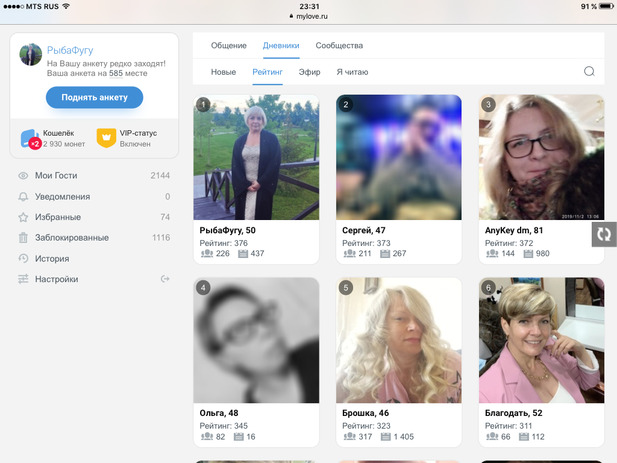Click posts icon on AnyKey dm card
The width and height of the screenshot is (617, 463).
point(528,254)
